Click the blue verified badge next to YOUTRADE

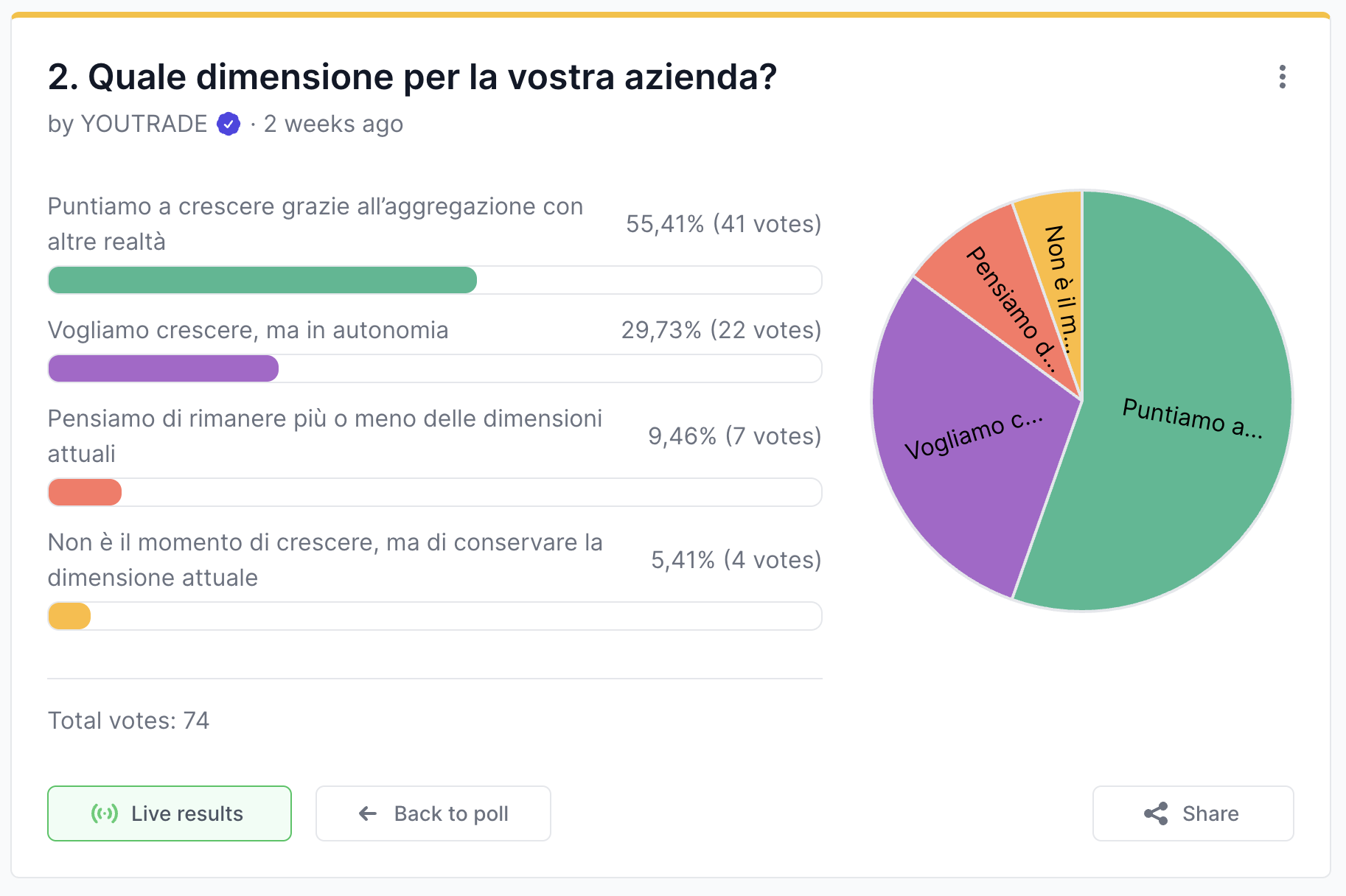click(x=229, y=124)
